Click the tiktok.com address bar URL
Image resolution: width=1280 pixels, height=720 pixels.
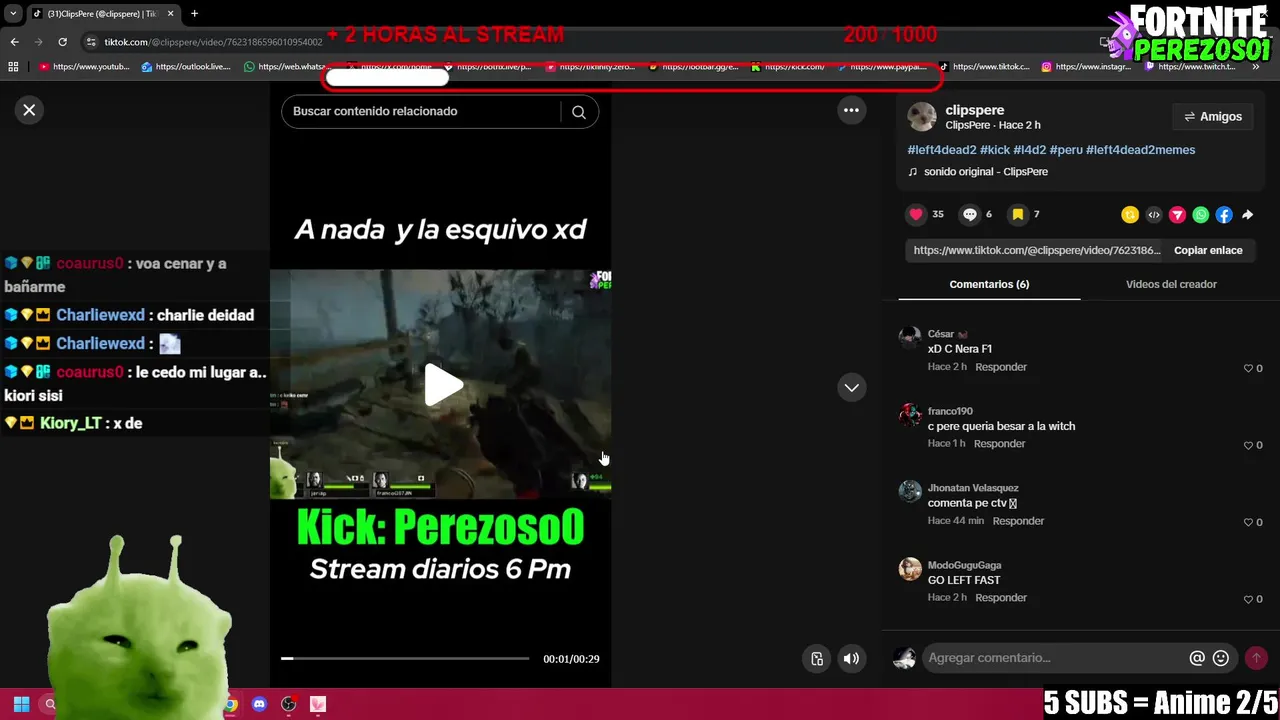pos(213,42)
